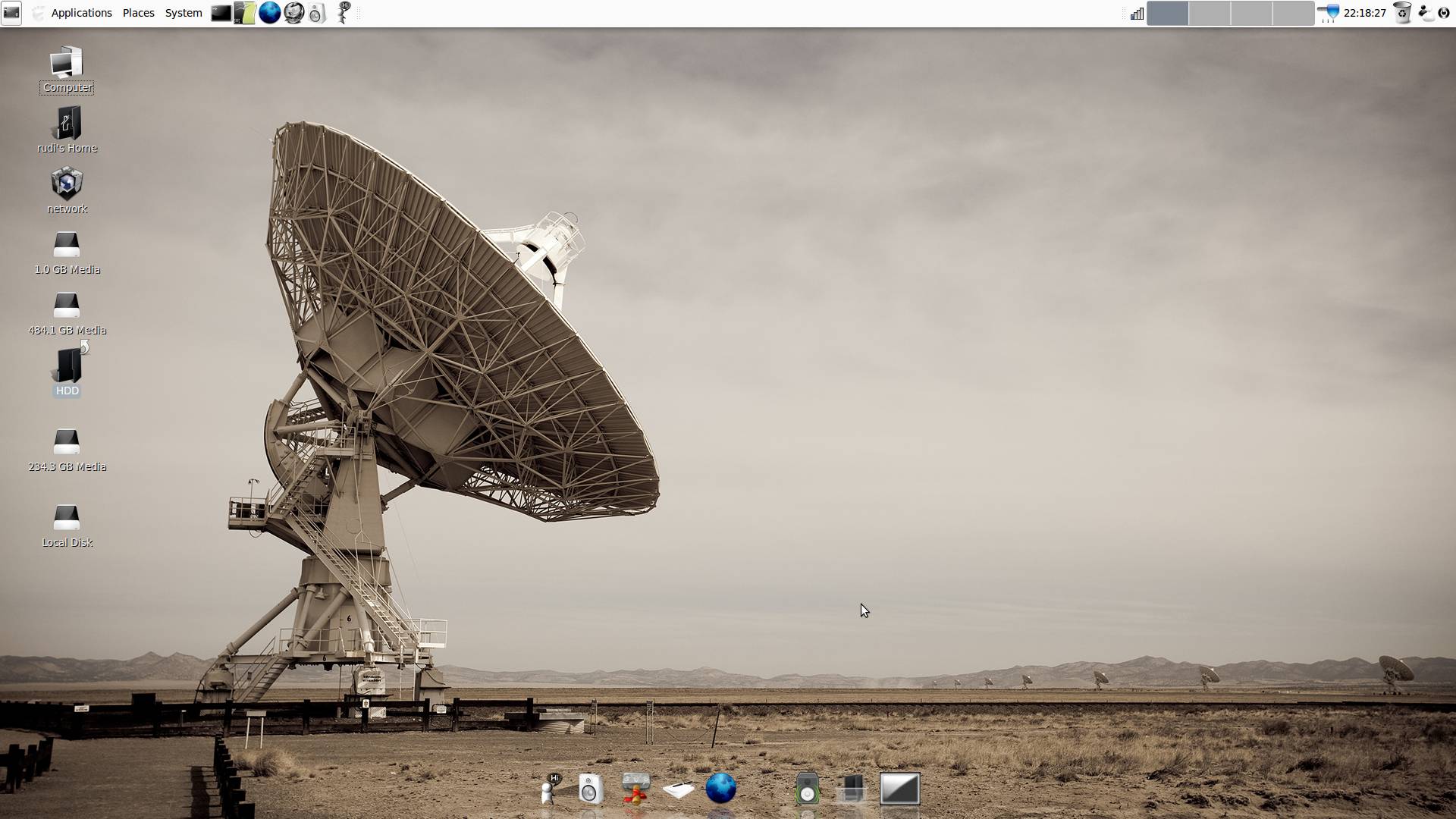Open rudi's Home folder
The image size is (1456, 819).
[67, 124]
